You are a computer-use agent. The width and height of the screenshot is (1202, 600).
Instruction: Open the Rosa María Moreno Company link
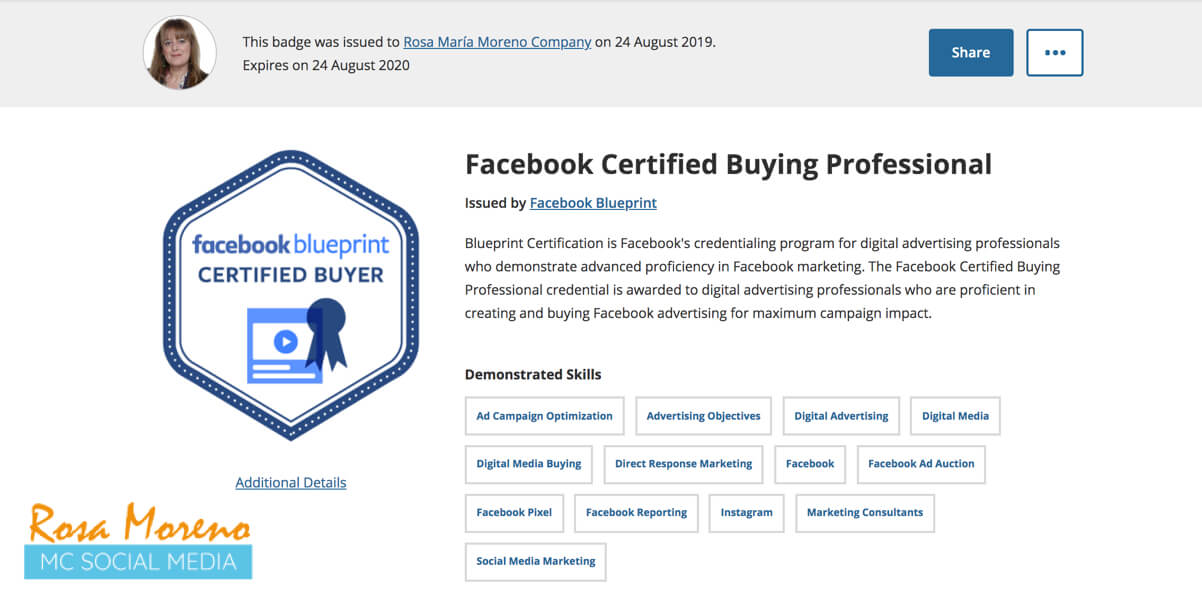[x=497, y=42]
